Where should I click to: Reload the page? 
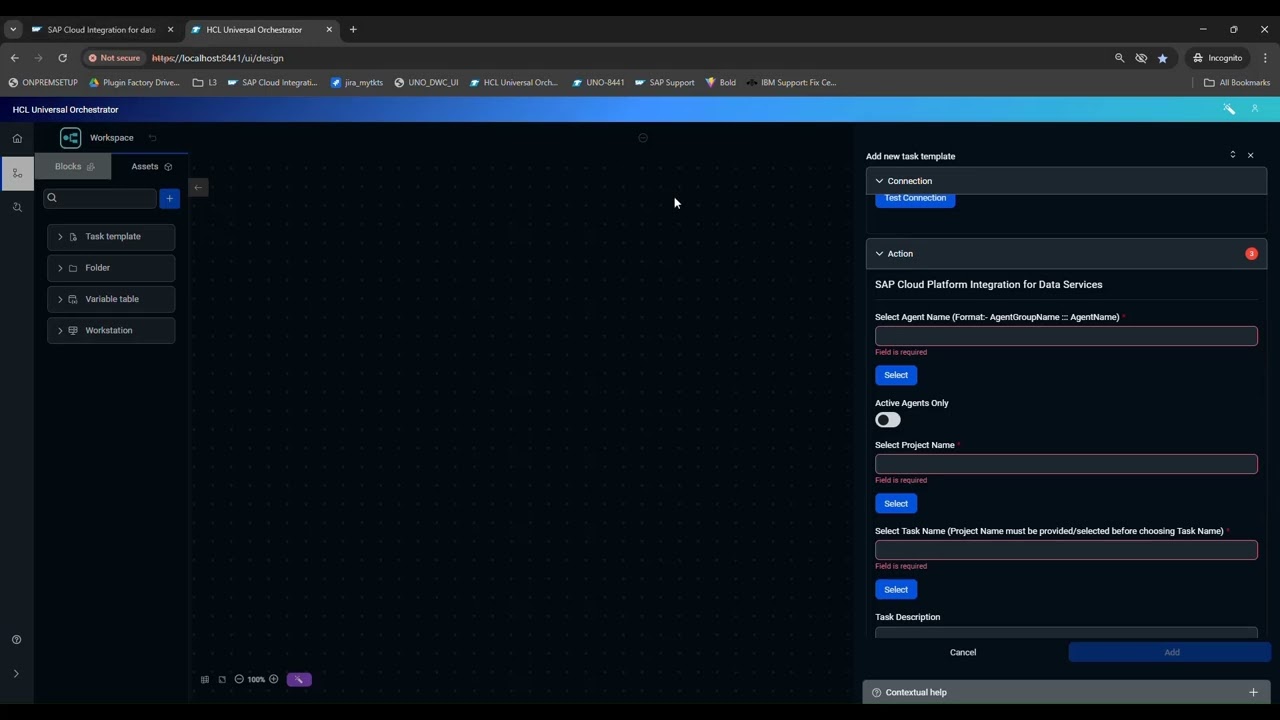click(62, 58)
